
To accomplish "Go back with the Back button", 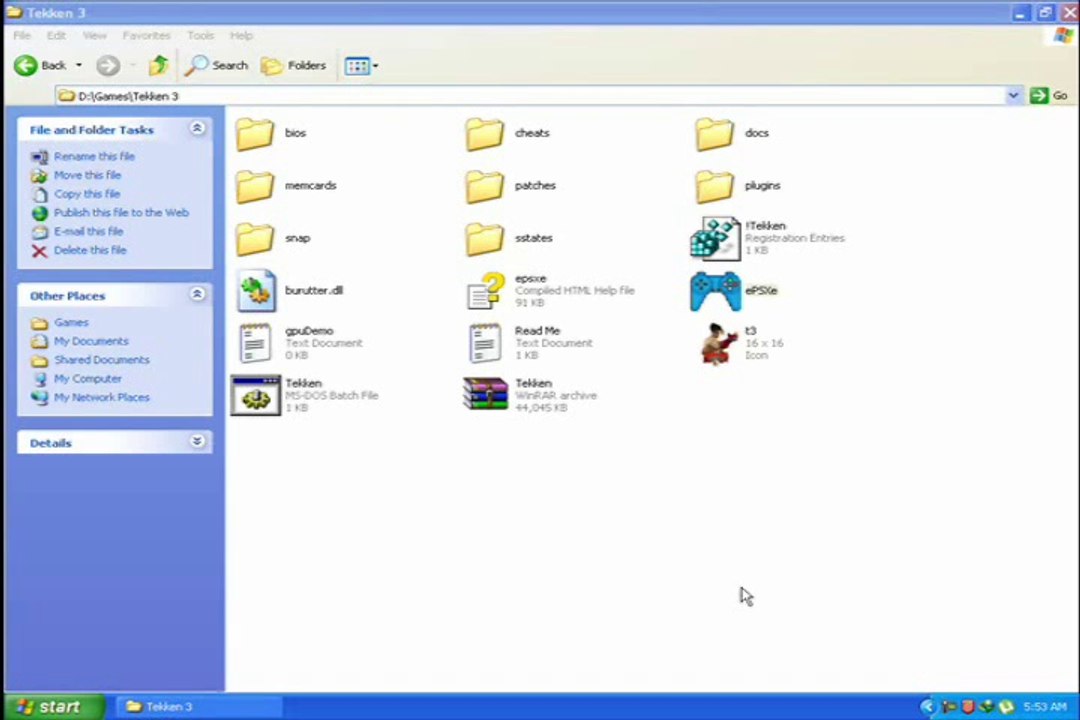I will (x=40, y=65).
